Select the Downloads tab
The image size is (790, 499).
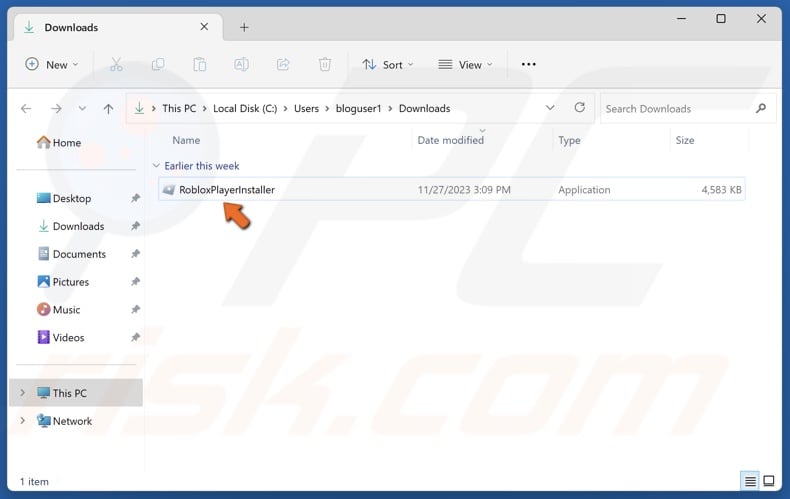point(117,27)
